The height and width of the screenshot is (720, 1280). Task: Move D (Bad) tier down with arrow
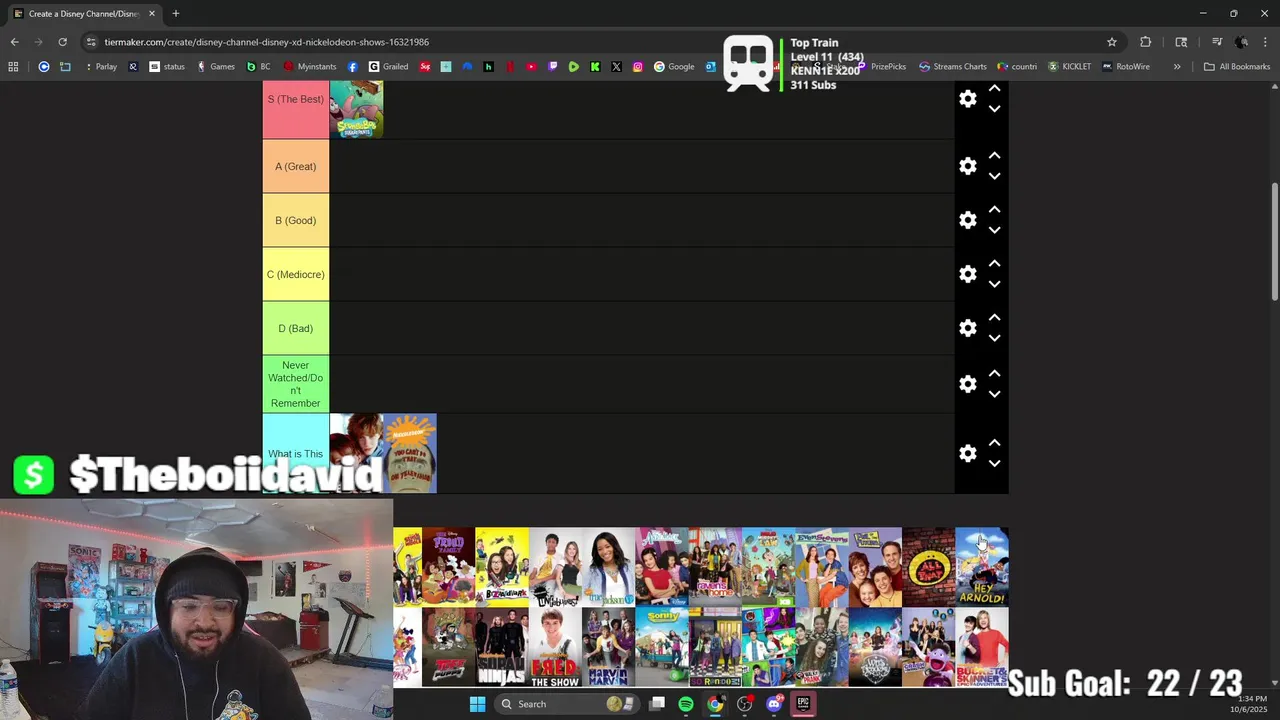pyautogui.click(x=994, y=339)
